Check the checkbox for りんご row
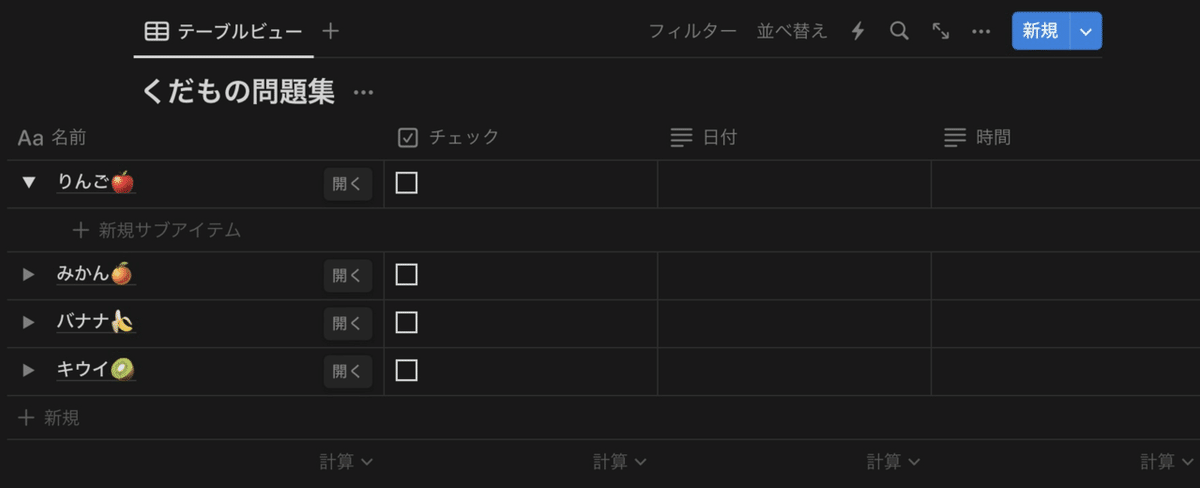 pos(406,183)
